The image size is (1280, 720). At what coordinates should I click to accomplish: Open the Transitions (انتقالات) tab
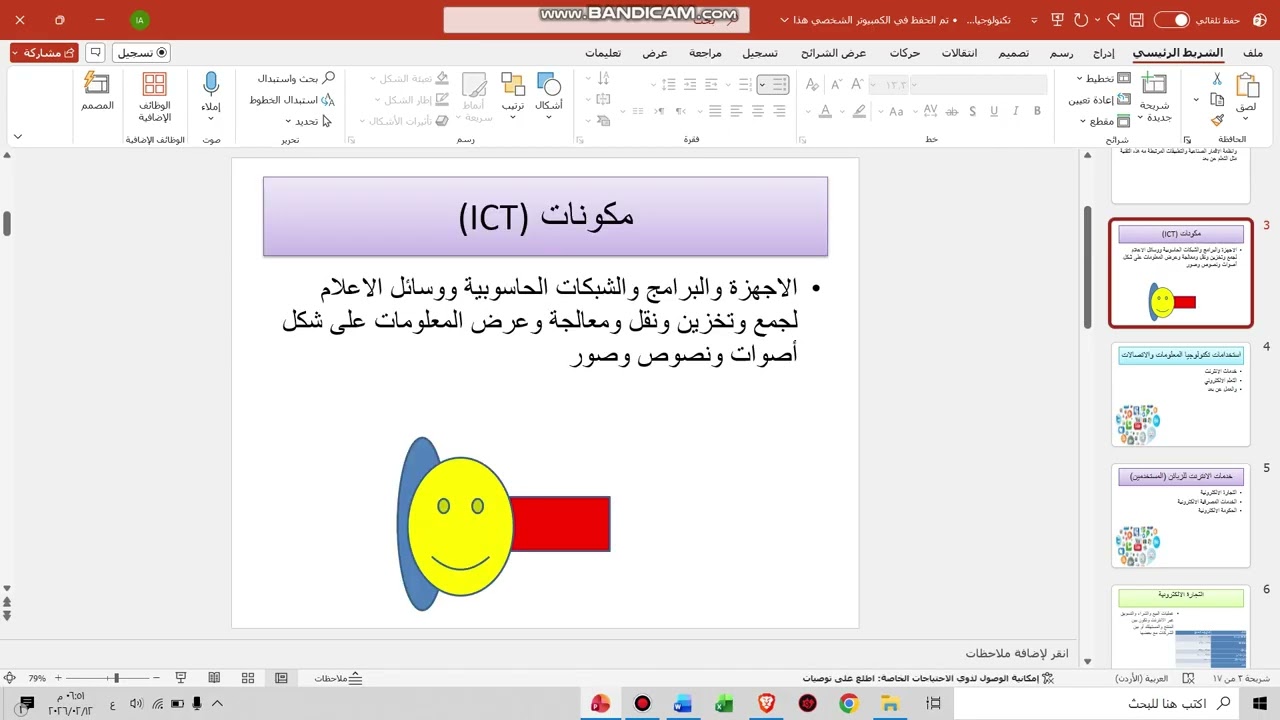(x=960, y=53)
